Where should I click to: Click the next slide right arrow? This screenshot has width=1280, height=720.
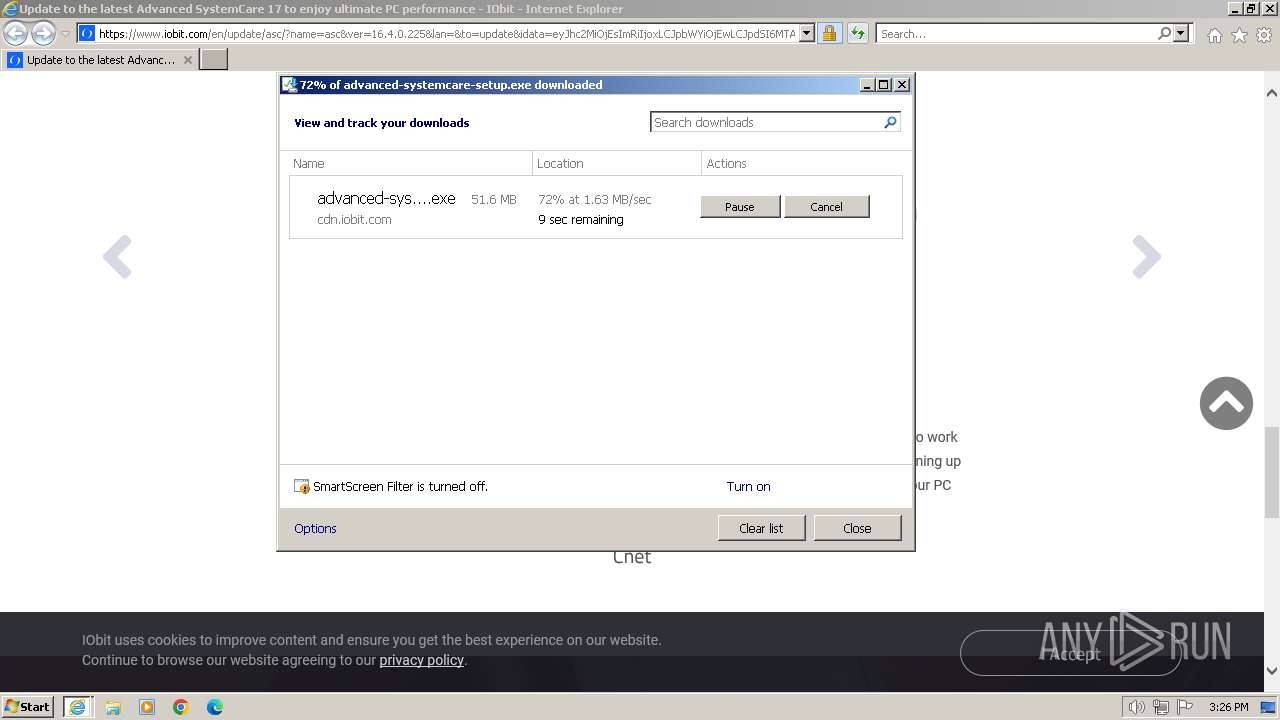click(1146, 257)
